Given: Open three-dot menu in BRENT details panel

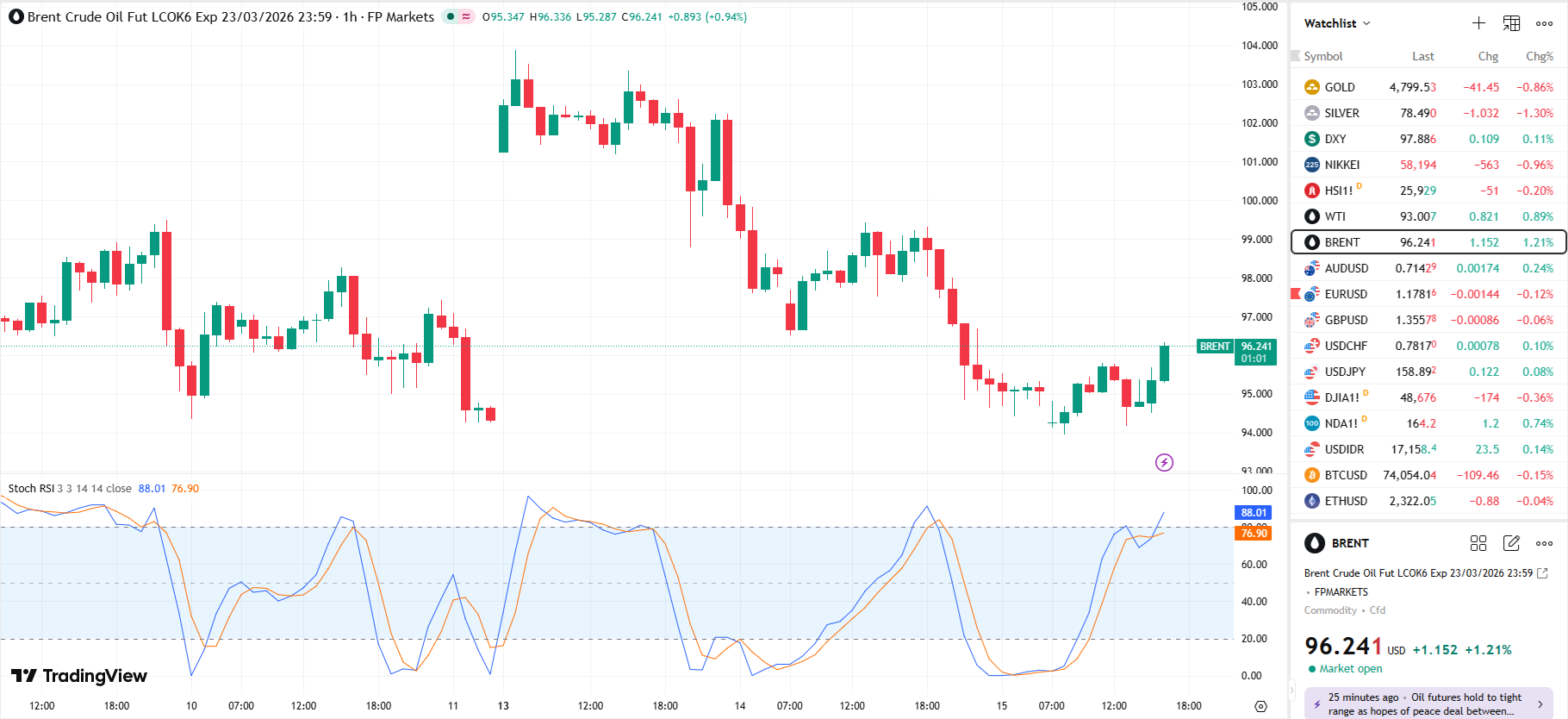Looking at the screenshot, I should point(1544,543).
